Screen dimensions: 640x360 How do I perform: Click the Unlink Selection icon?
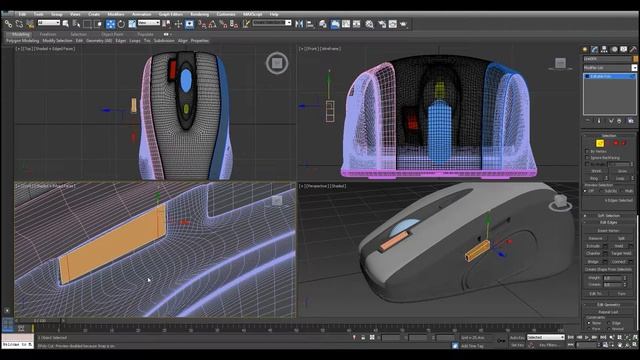click(19, 24)
